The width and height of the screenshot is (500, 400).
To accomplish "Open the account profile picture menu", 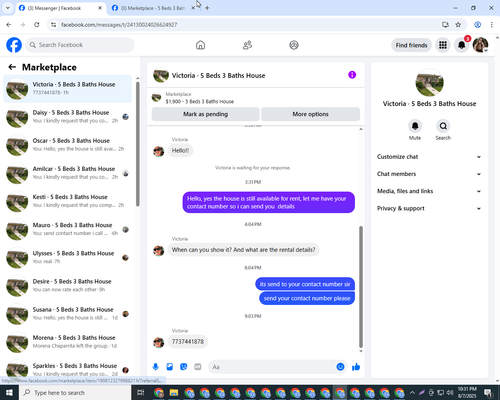I will 480,45.
